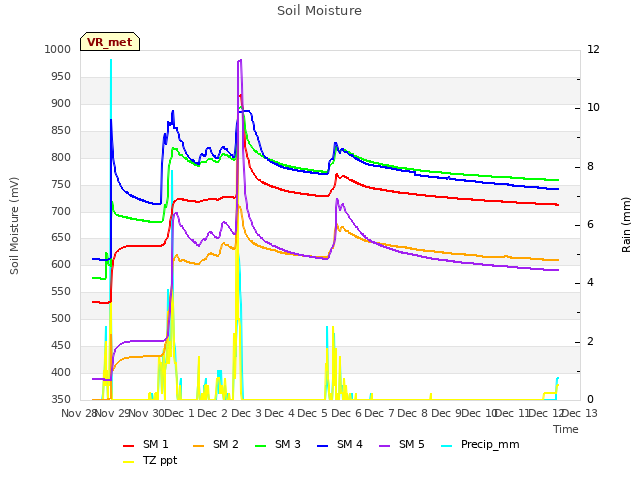Screen dimensions: 640x480
Task: Click the Dec 9 date tick
Action: (x=447, y=413)
